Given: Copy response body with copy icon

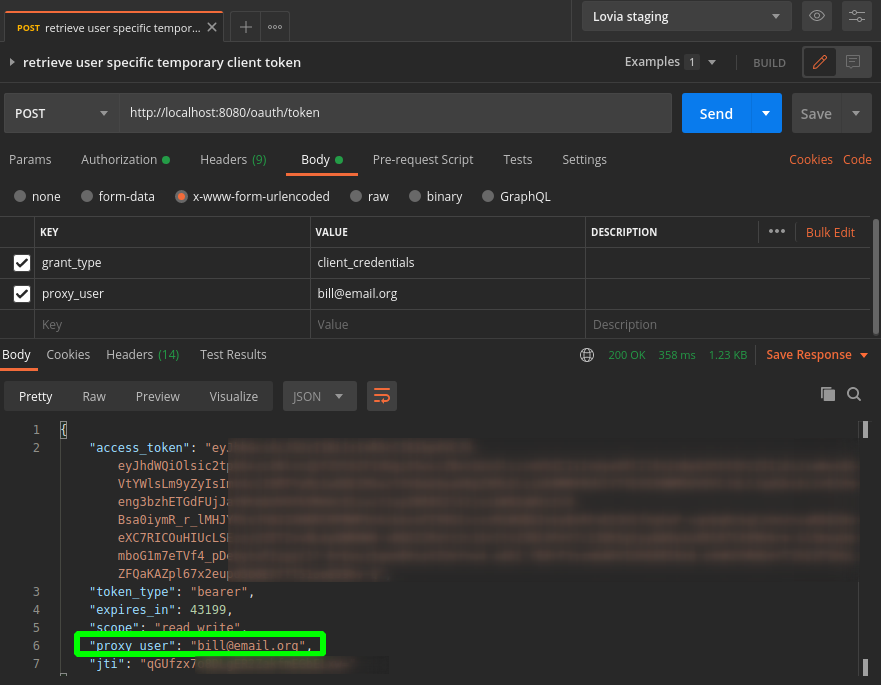Looking at the screenshot, I should click(828, 394).
